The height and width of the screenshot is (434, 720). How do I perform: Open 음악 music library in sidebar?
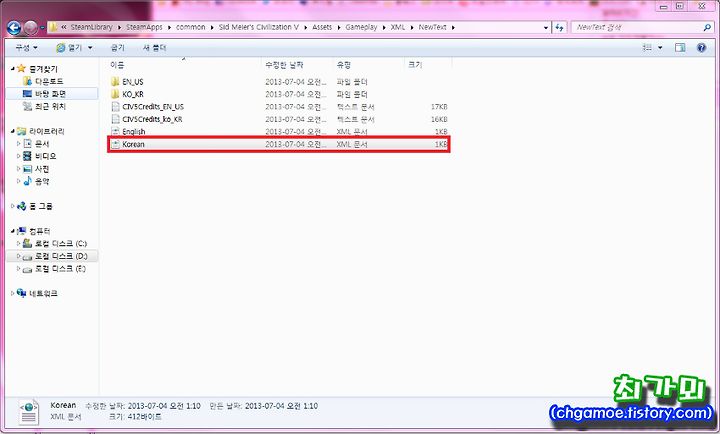click(42, 181)
